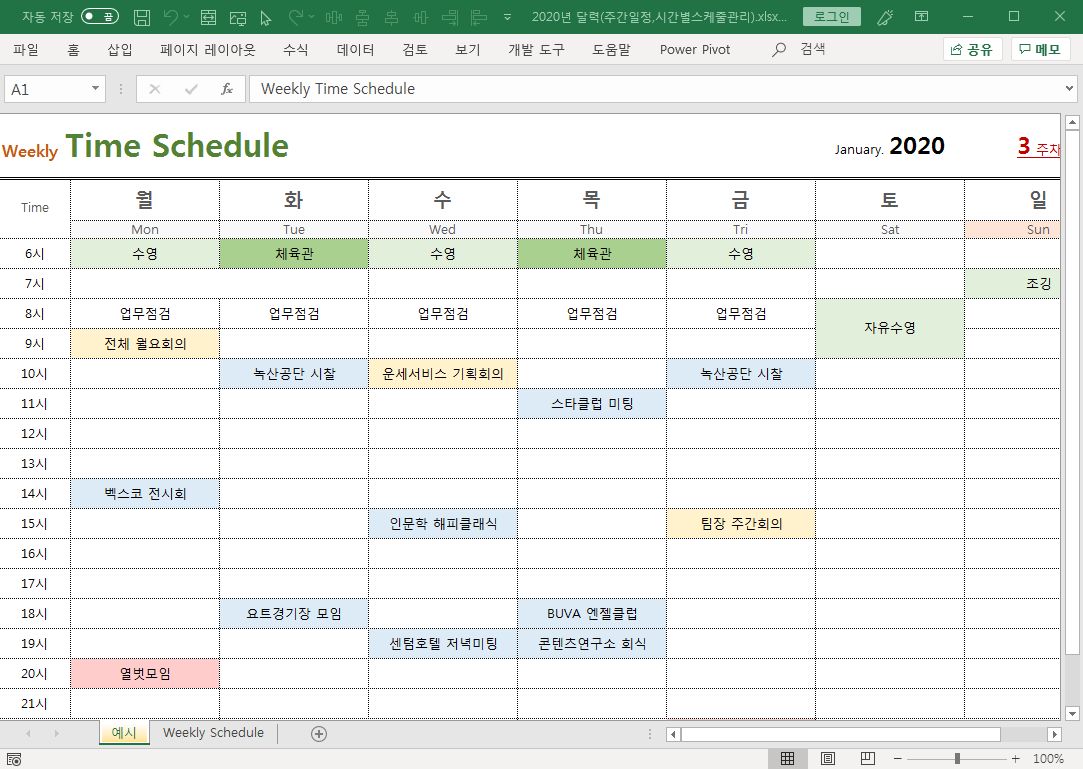This screenshot has width=1083, height=769.
Task: Click the enter checkmark in formula bar
Action: 191,89
